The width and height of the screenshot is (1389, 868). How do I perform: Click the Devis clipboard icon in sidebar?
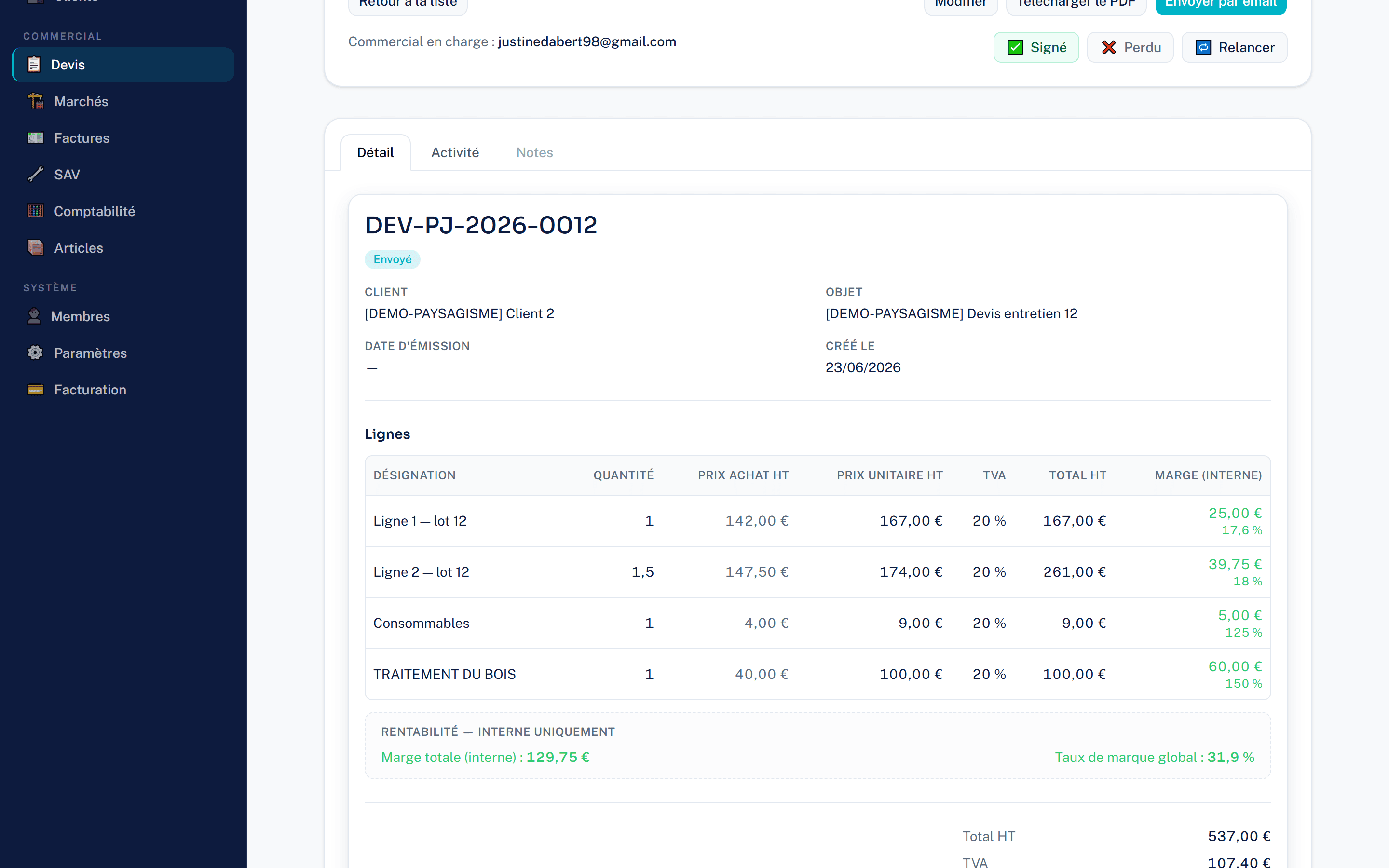(34, 64)
